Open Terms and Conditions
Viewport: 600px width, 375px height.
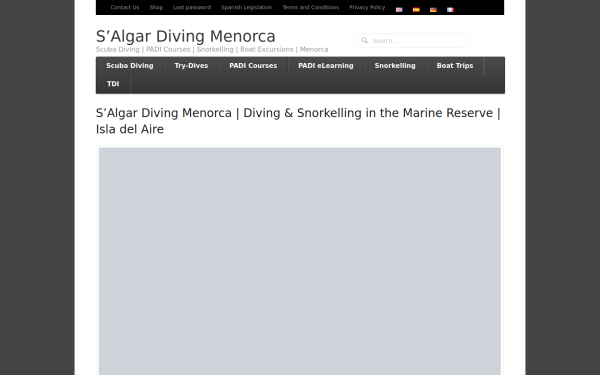click(311, 7)
